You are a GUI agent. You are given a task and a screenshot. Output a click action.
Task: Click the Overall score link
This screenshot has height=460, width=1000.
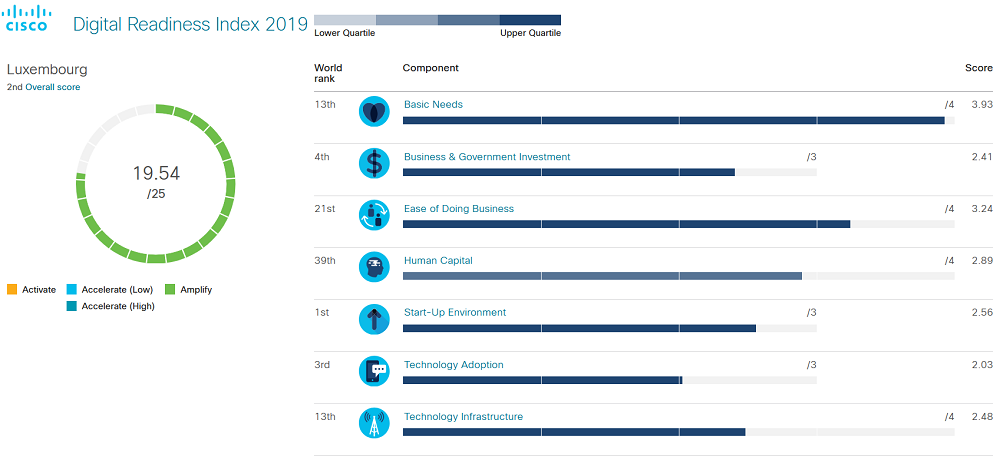53,87
